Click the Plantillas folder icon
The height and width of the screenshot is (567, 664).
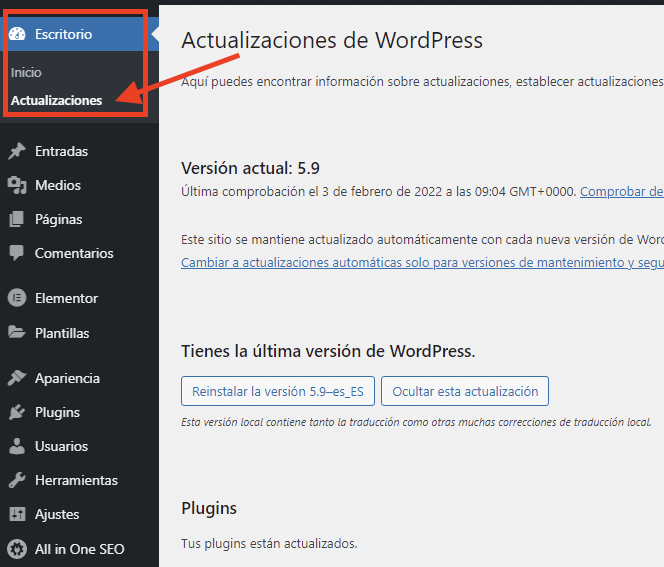17,333
